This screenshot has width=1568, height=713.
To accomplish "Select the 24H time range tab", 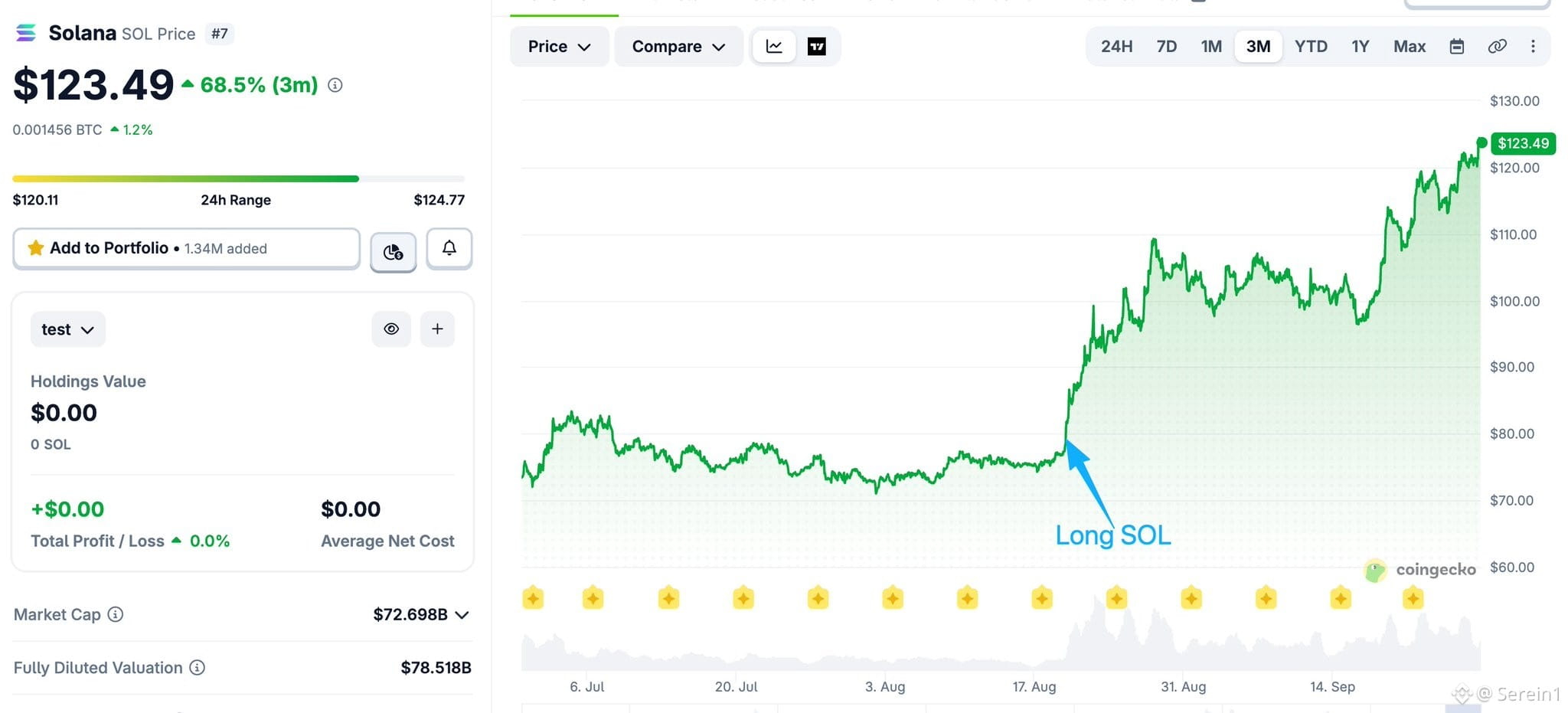I will pyautogui.click(x=1116, y=47).
